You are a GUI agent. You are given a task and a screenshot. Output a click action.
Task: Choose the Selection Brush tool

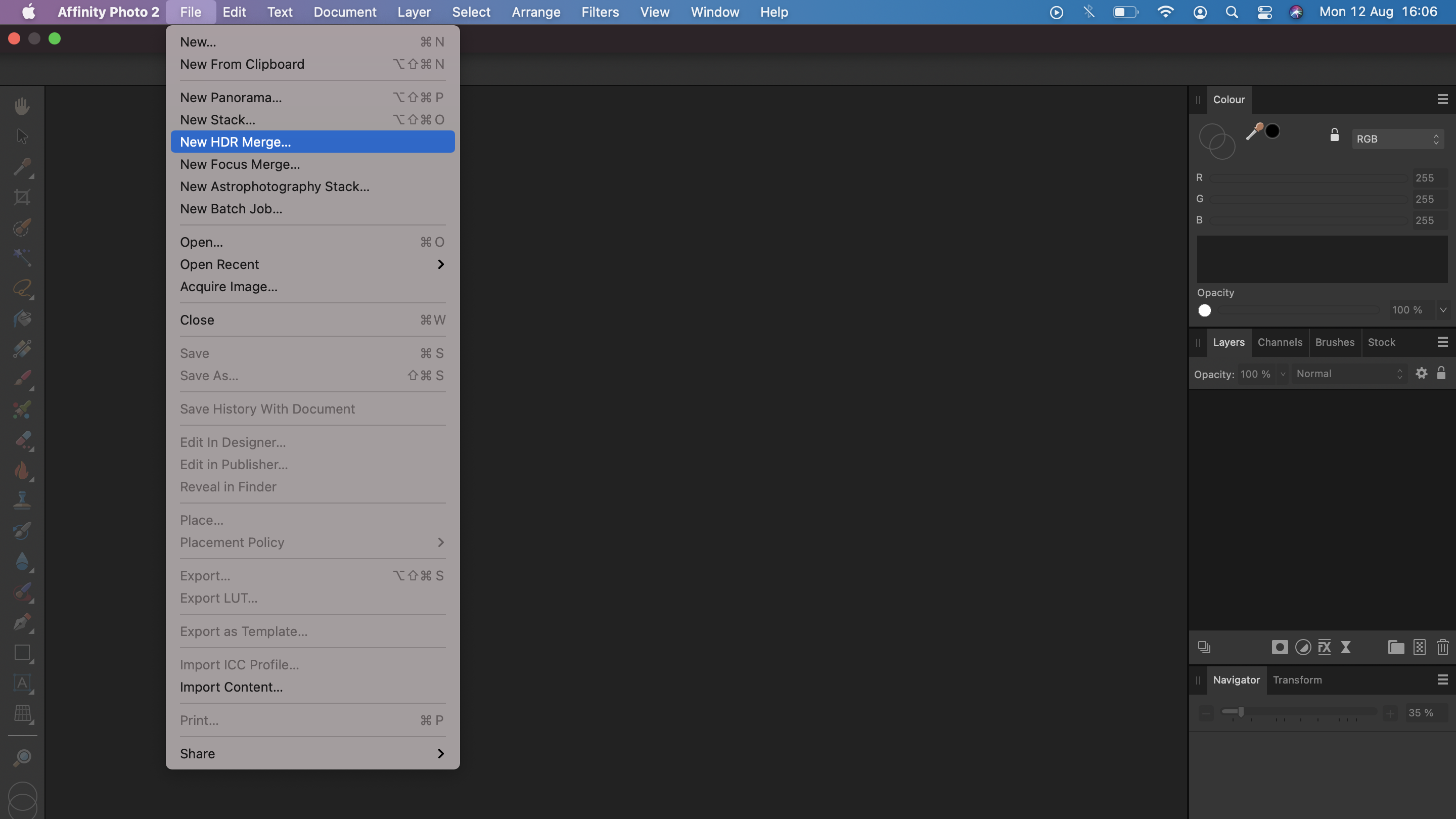click(x=22, y=227)
